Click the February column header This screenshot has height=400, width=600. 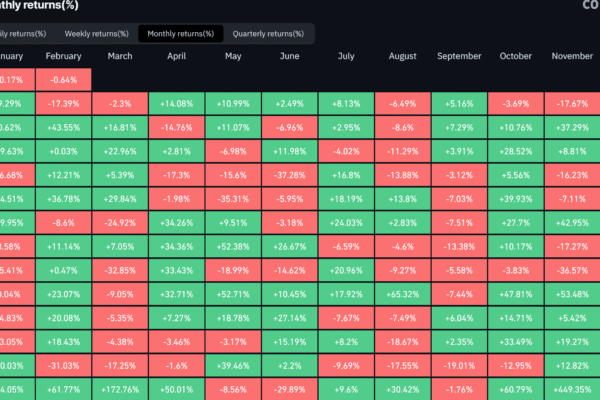point(63,56)
